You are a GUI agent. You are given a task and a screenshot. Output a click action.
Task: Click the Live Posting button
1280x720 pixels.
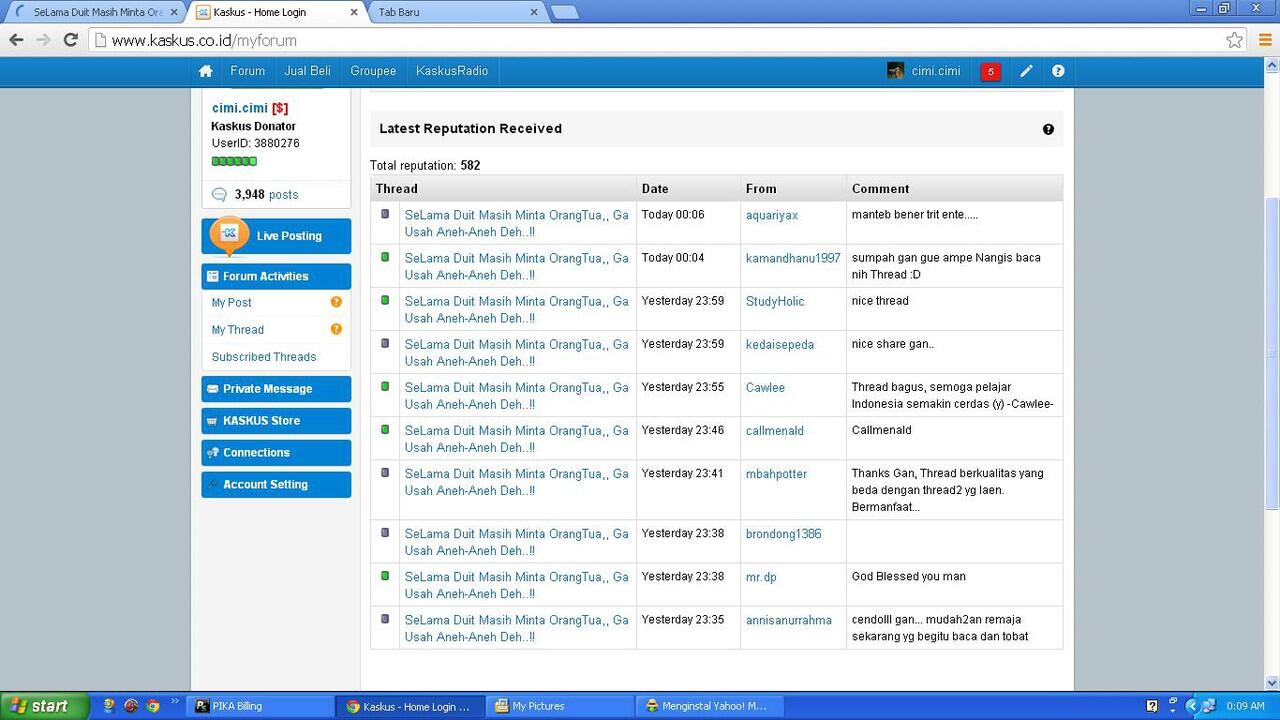tap(276, 236)
